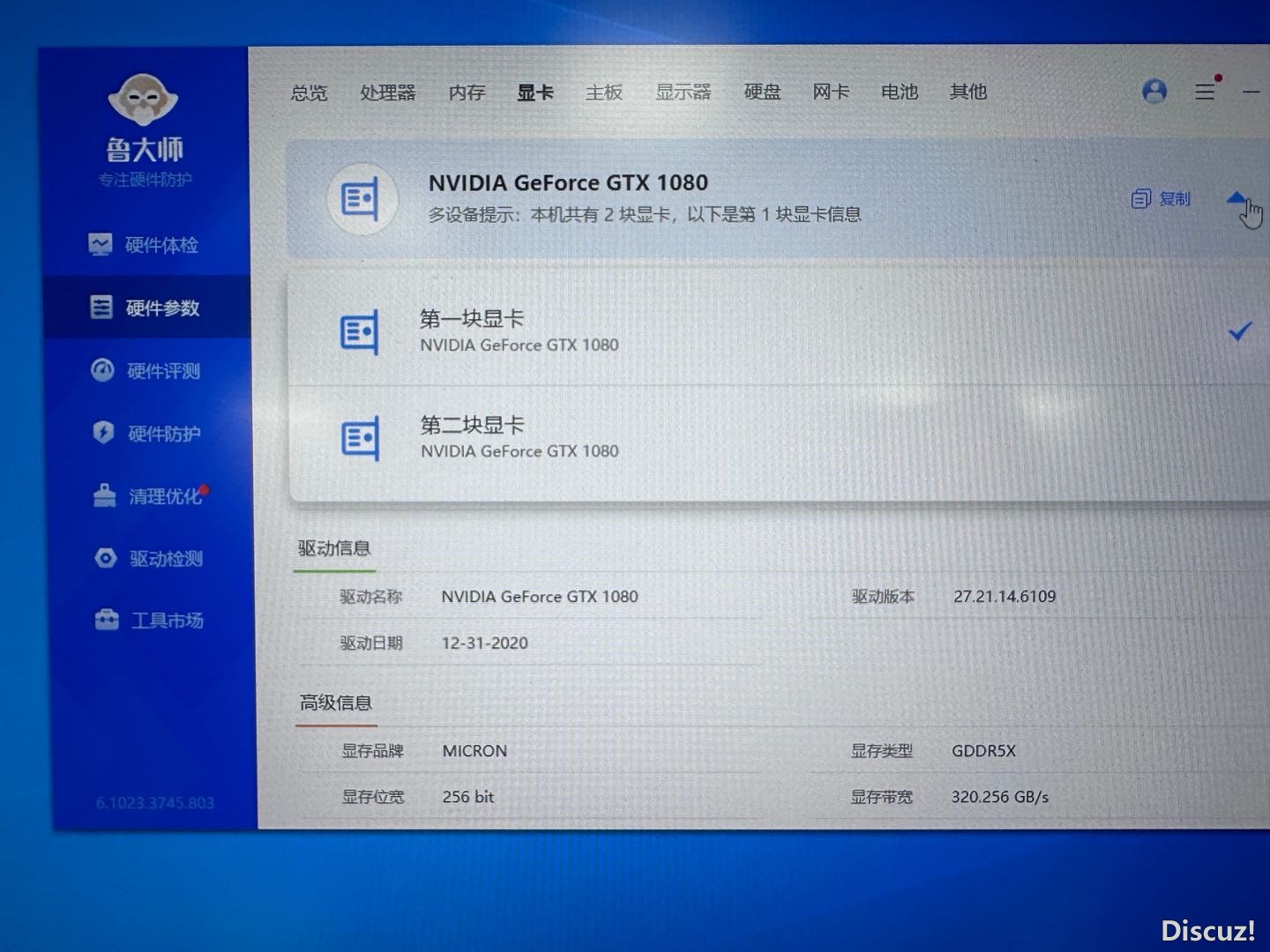1270x952 pixels.
Task: Switch to the 处理器 tab
Action: point(387,93)
